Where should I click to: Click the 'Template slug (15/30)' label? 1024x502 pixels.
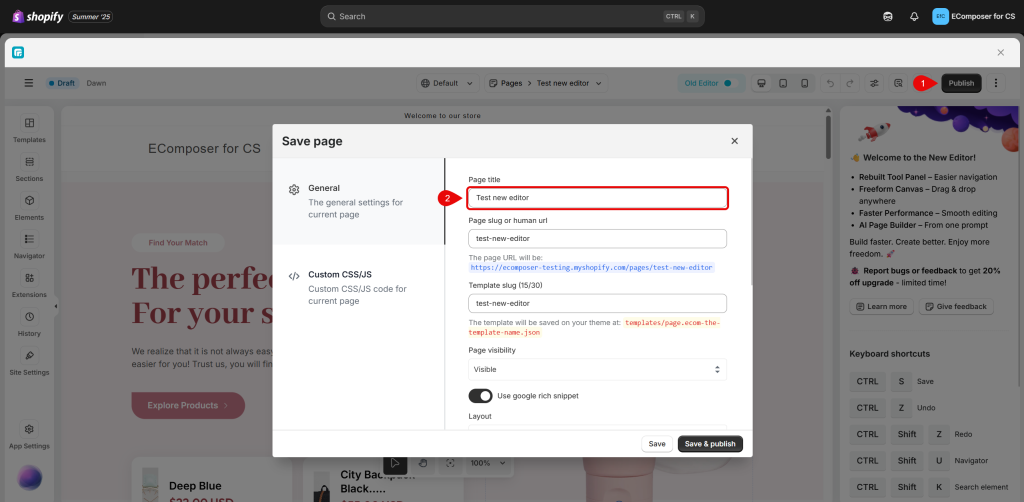[505, 285]
